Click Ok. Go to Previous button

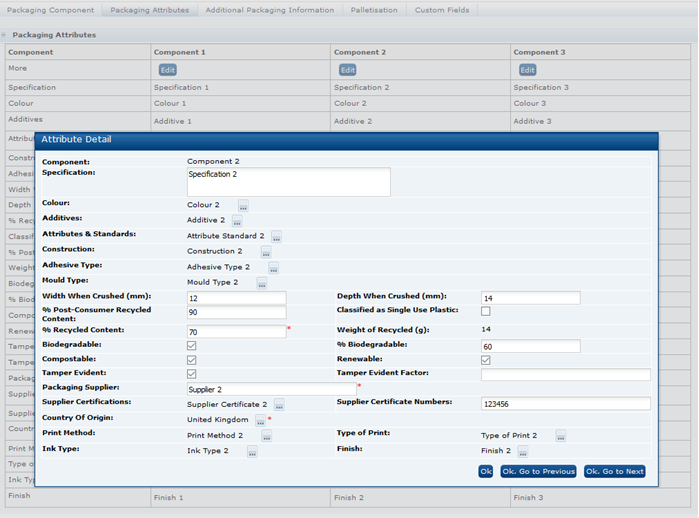click(538, 471)
